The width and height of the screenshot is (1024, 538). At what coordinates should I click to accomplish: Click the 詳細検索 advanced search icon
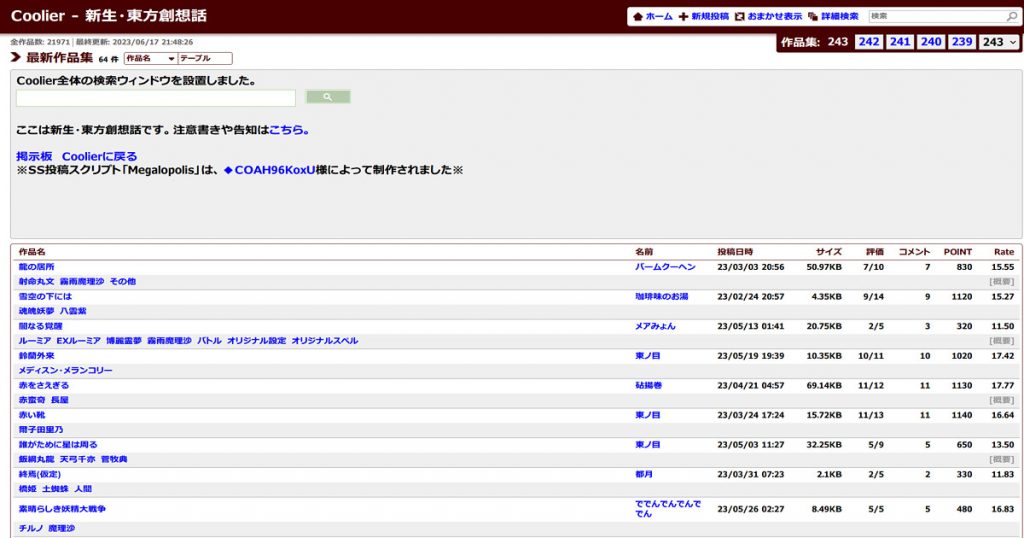(813, 17)
